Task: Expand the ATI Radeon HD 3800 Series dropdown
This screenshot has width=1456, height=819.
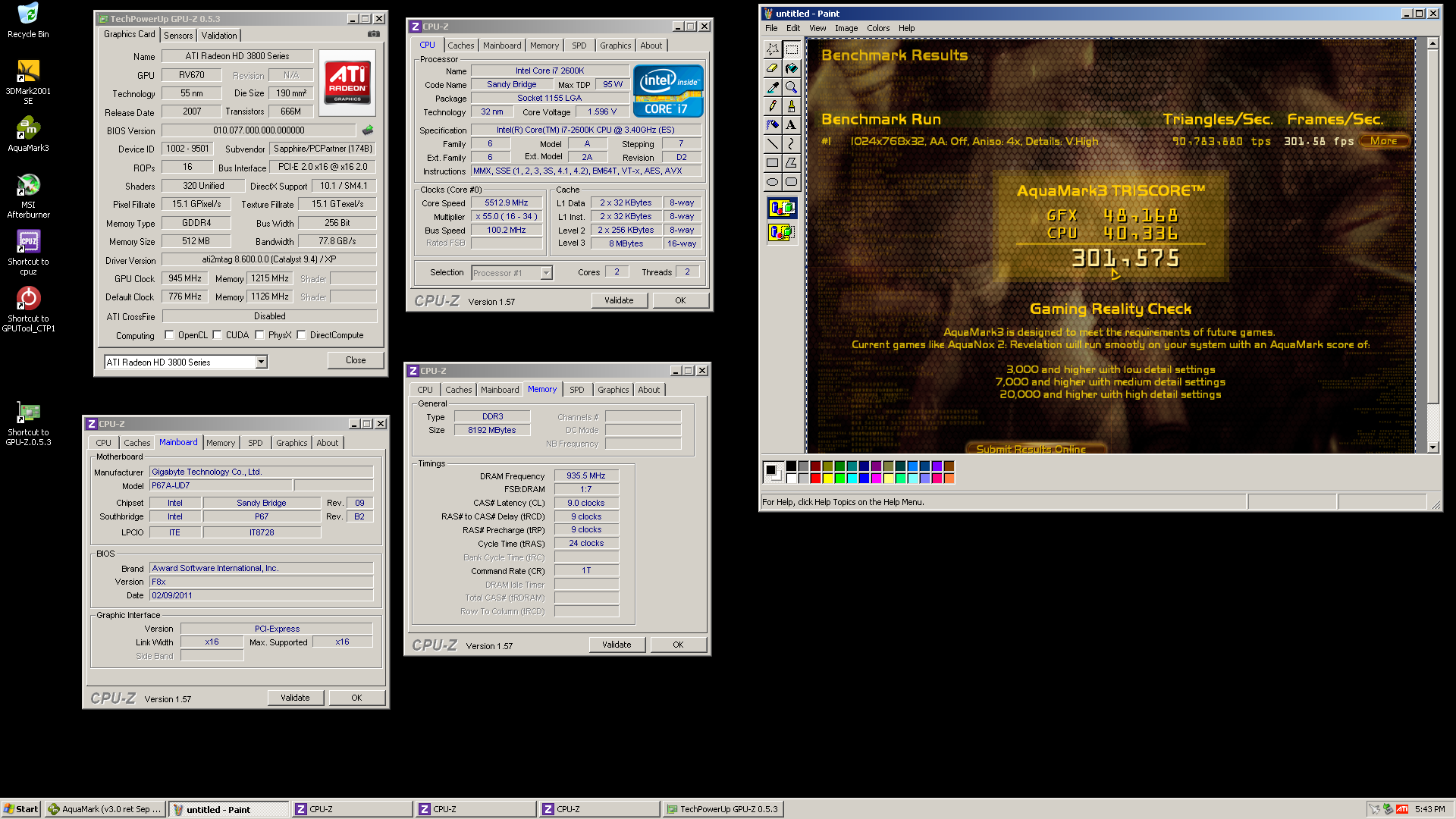Action: point(261,362)
